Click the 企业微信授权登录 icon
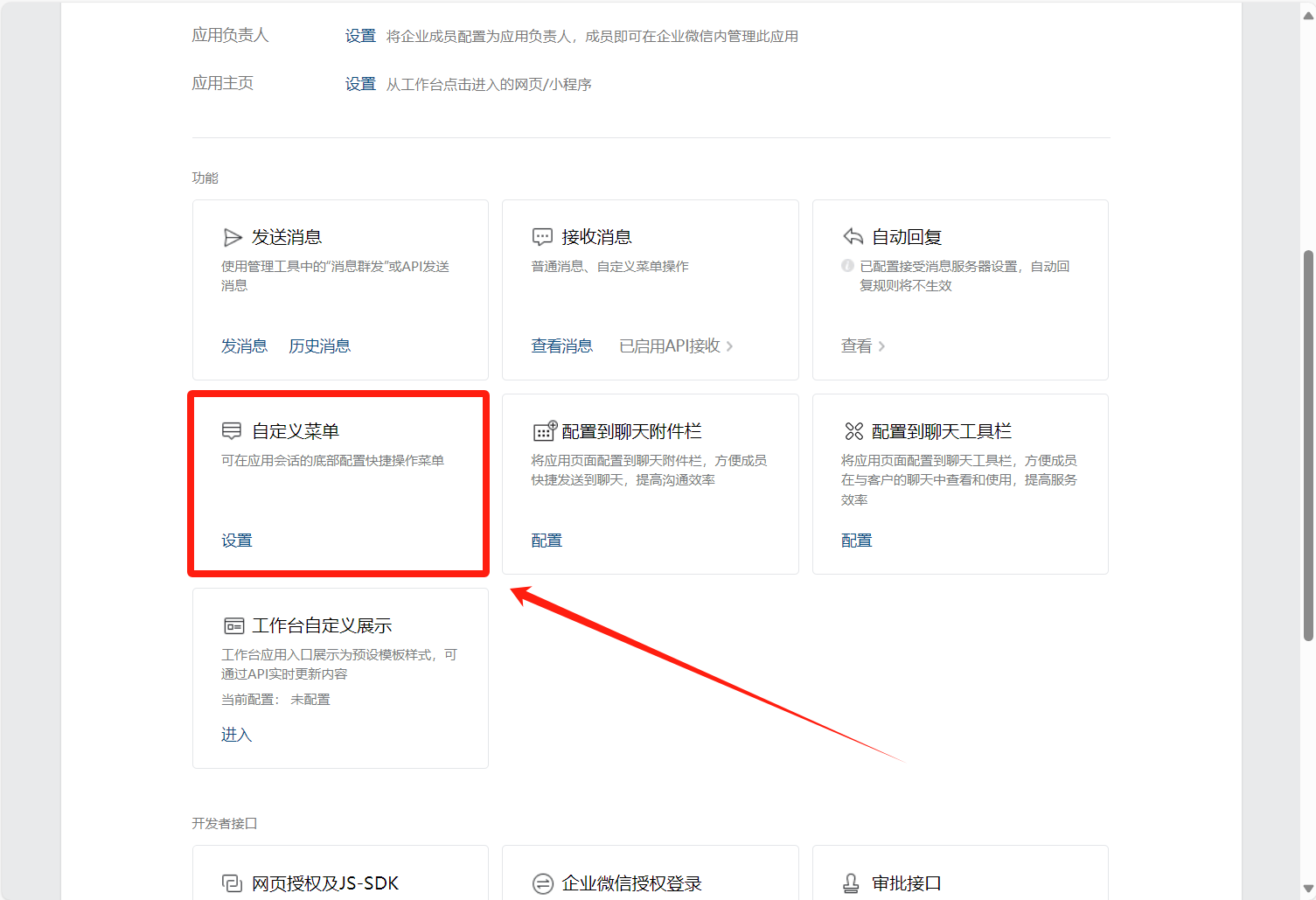 tap(543, 883)
